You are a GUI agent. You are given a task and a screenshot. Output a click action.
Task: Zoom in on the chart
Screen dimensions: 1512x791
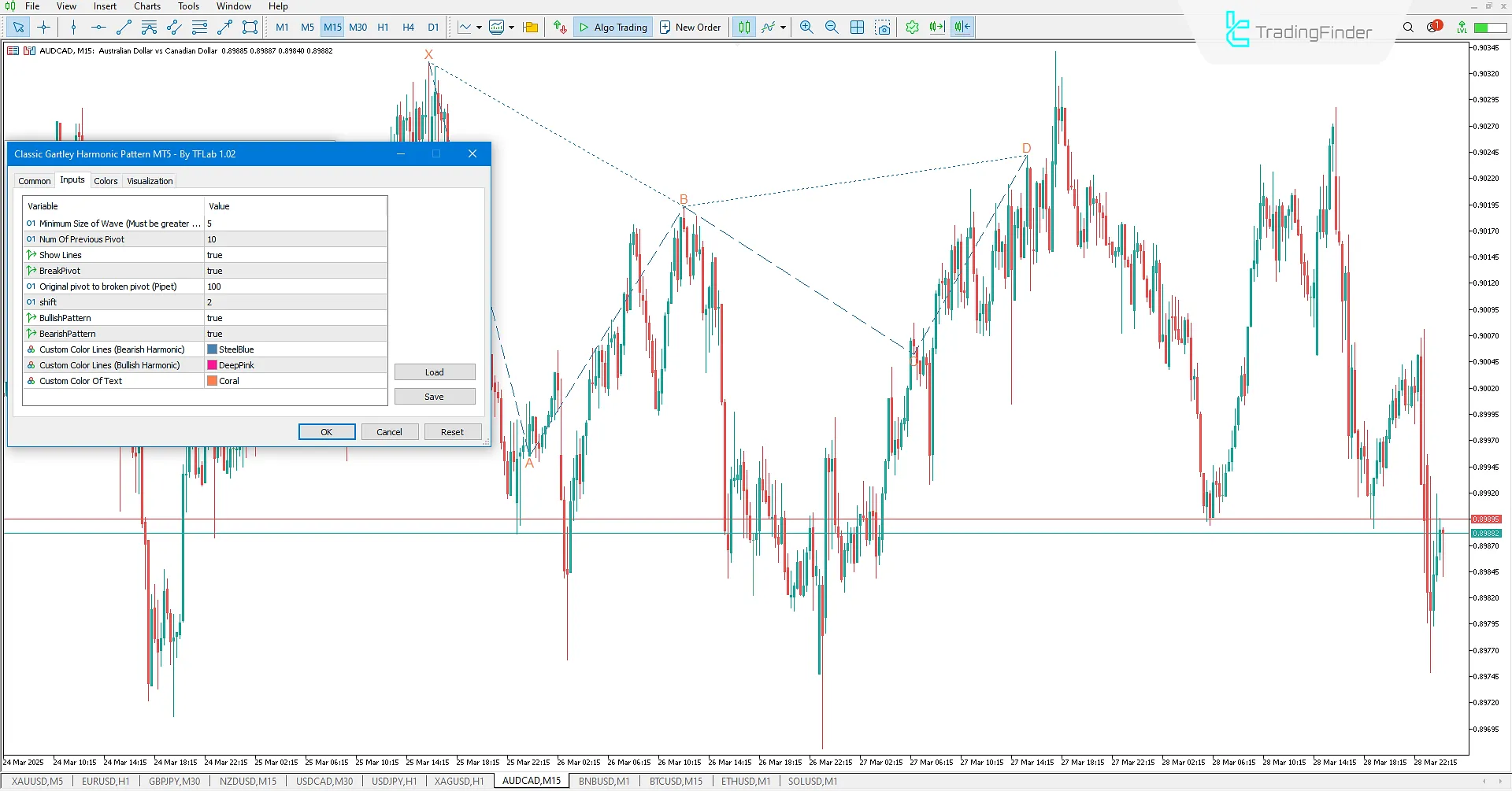806,27
